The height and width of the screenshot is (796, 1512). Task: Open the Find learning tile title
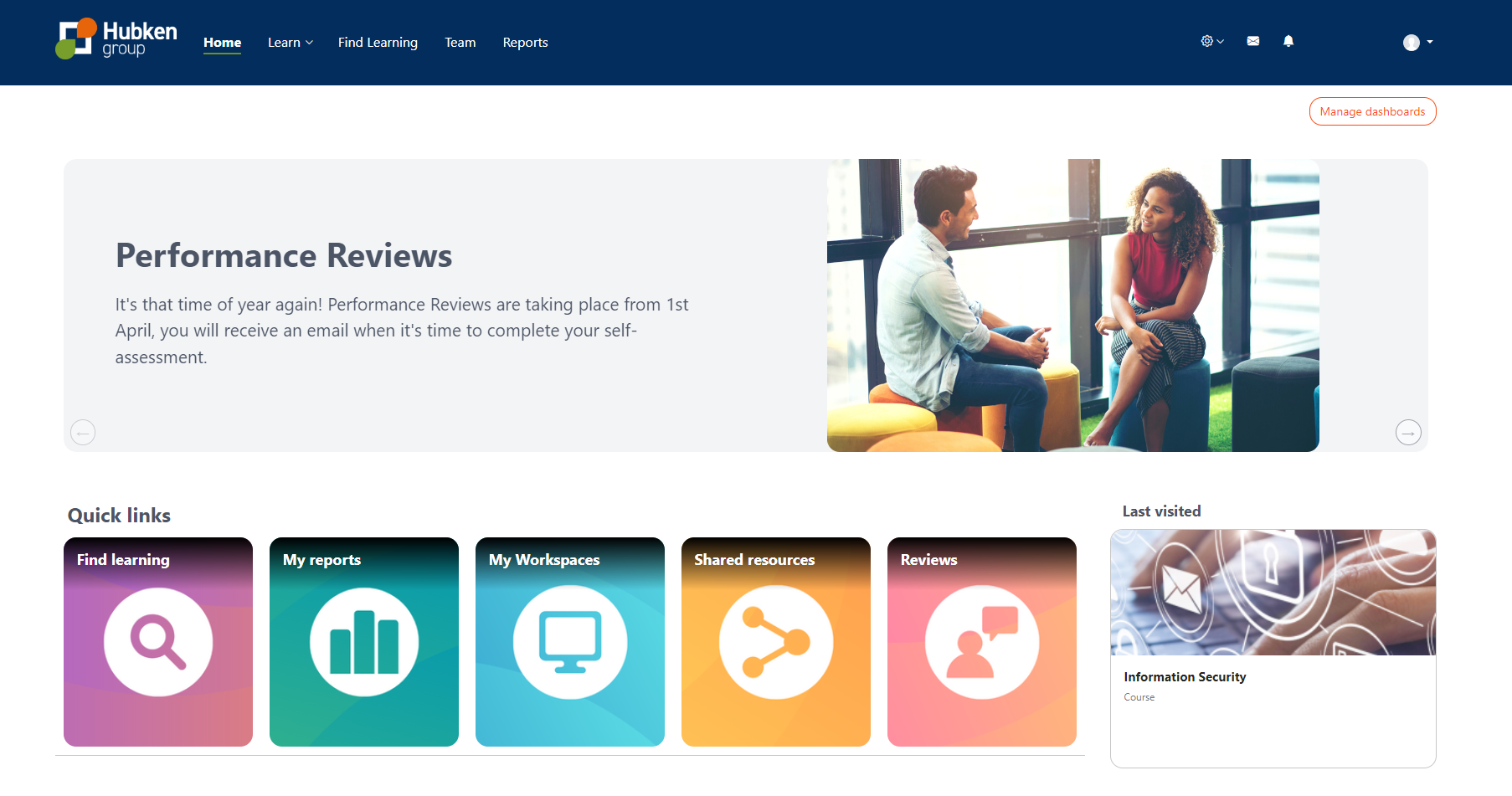click(x=123, y=560)
